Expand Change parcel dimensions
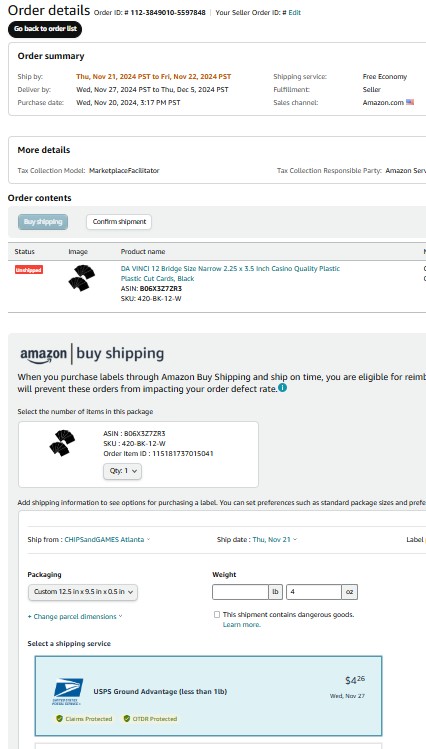The height and width of the screenshot is (749, 426). (75, 617)
